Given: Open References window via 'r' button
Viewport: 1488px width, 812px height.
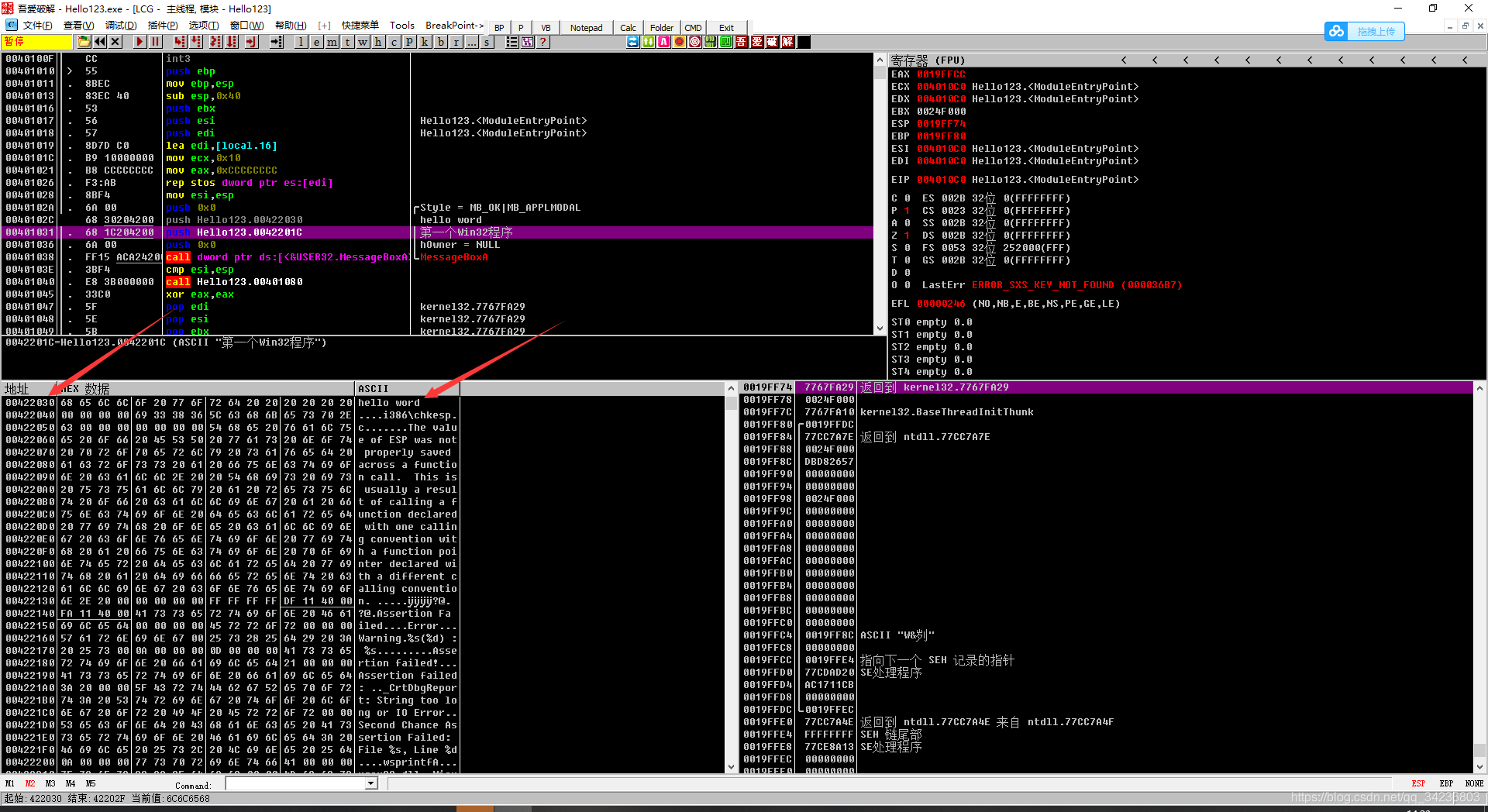Looking at the screenshot, I should pyautogui.click(x=456, y=42).
